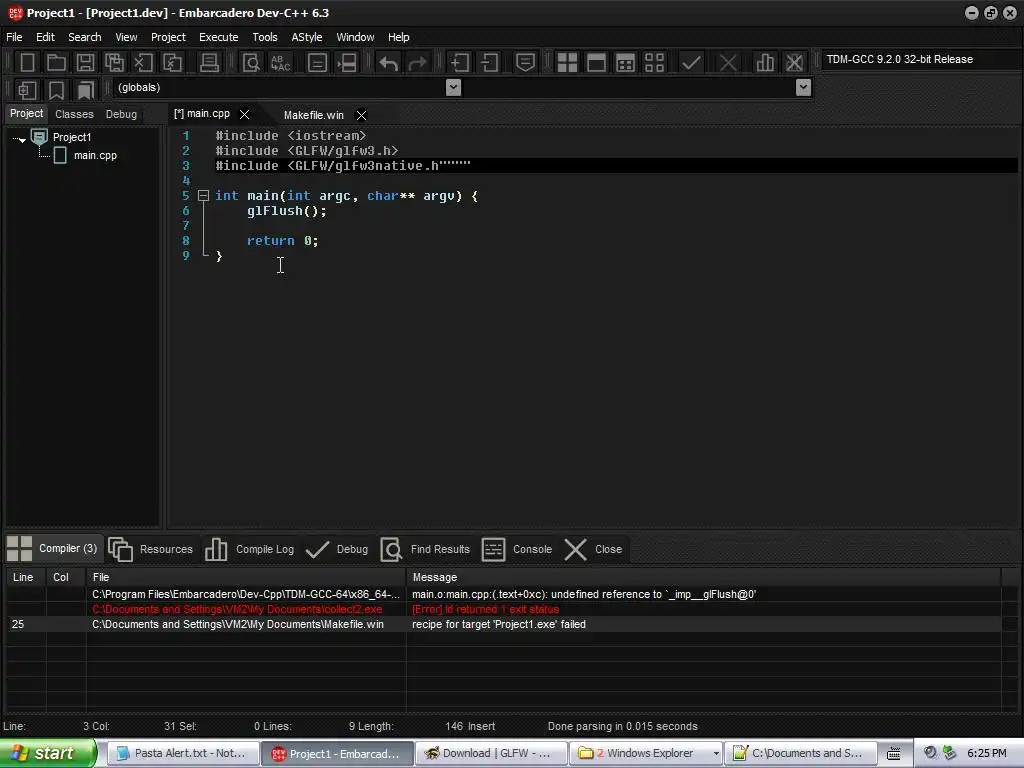The height and width of the screenshot is (768, 1024).
Task: Click the Stop Execution X toolbar icon
Action: 728,63
